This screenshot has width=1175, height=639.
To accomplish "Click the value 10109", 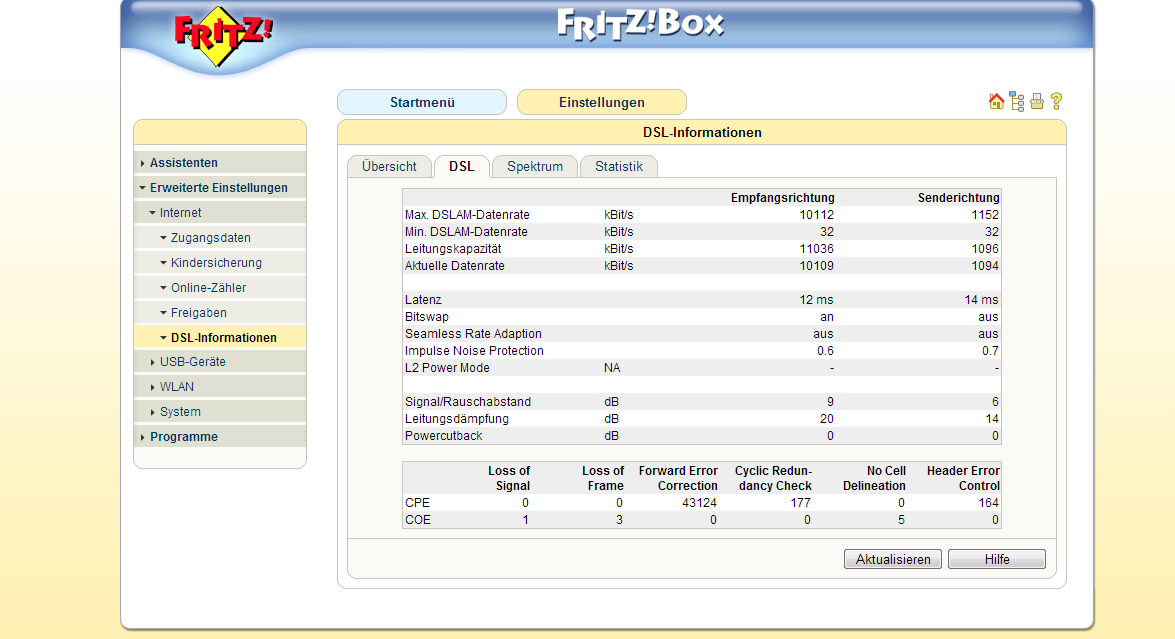I will [x=816, y=266].
